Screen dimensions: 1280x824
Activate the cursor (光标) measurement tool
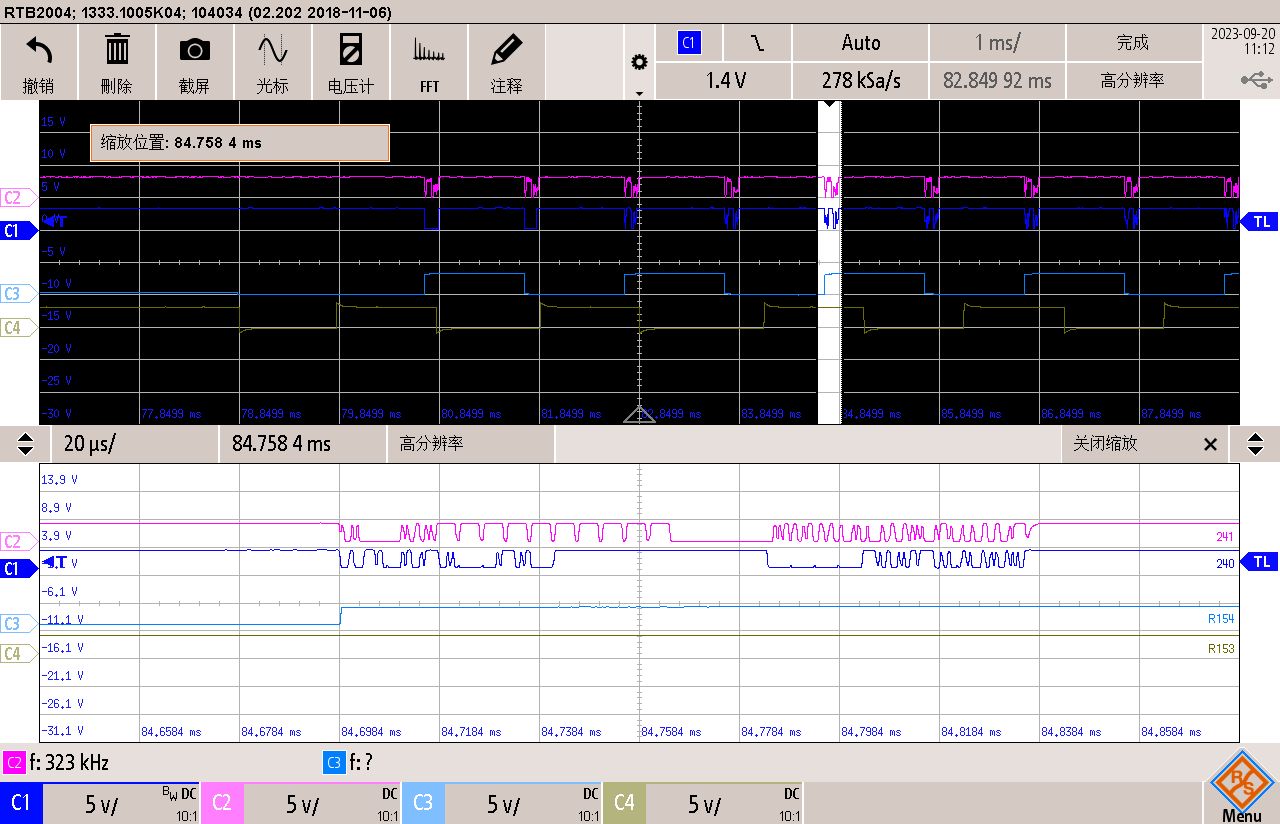[272, 49]
